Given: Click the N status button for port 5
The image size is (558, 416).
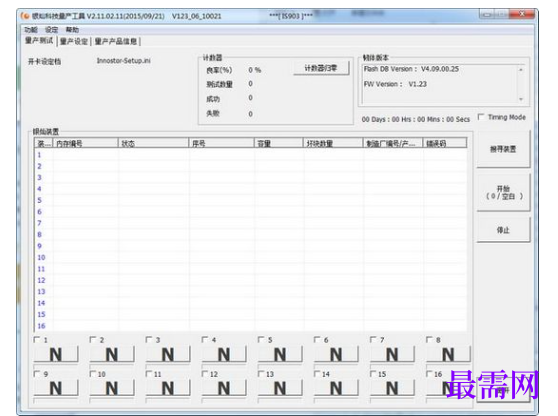Looking at the screenshot, I should coord(280,354).
